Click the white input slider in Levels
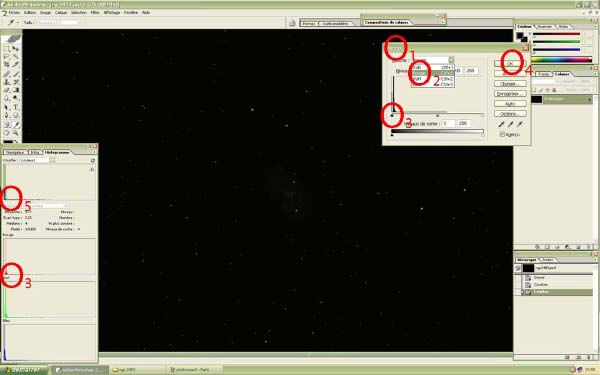Viewport: 600px width, 375px height. [483, 115]
